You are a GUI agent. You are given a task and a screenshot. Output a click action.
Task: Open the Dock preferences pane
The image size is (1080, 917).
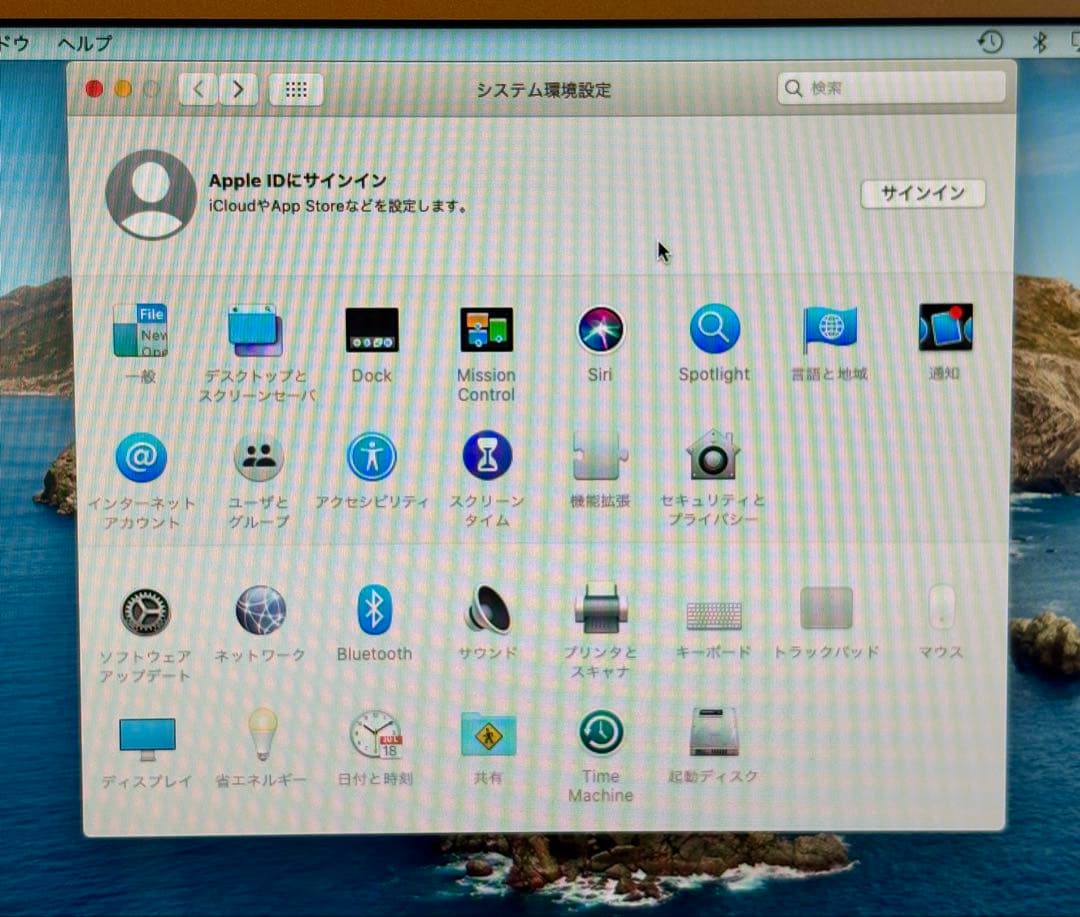pos(371,330)
